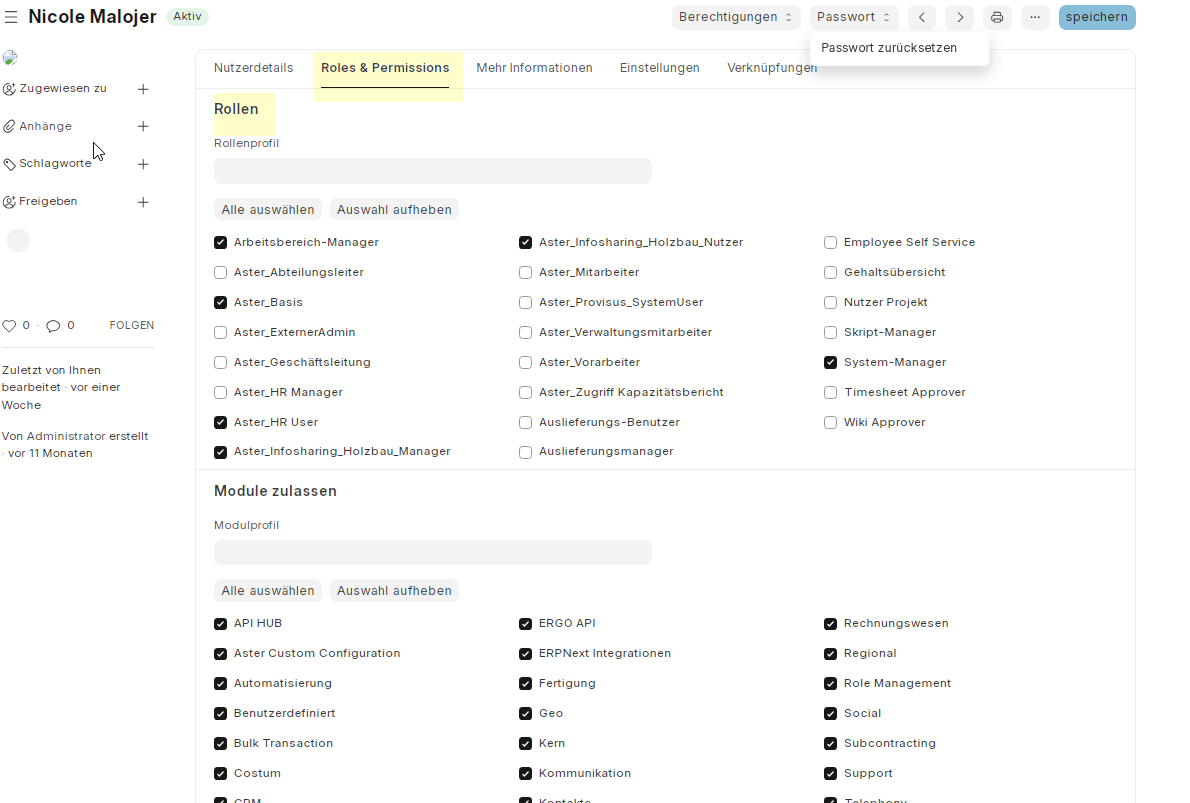Add assignment via Zugewiesen zu plus icon
Image resolution: width=1190 pixels, height=803 pixels.
(x=143, y=89)
